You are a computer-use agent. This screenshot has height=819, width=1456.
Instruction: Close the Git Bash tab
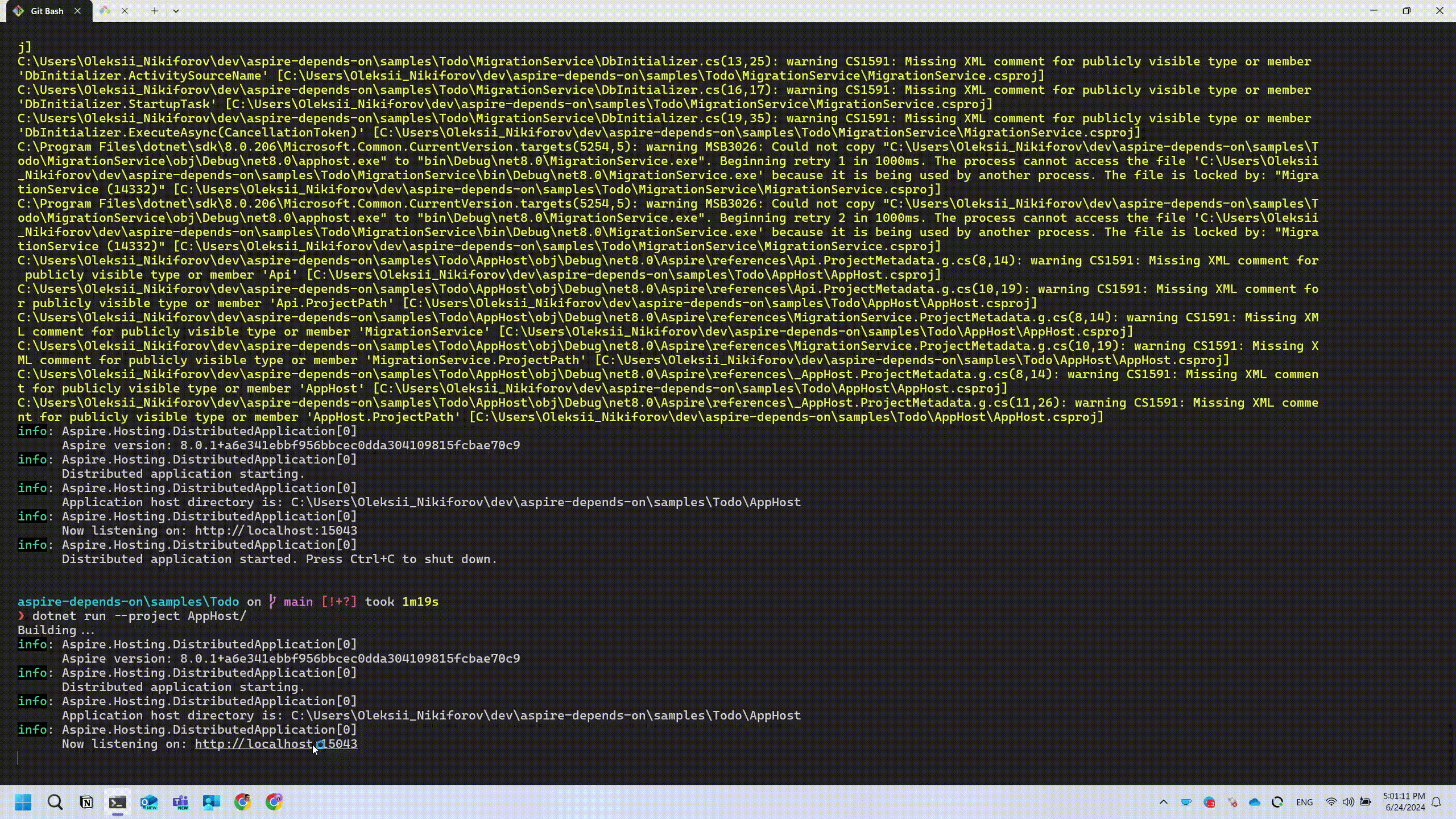[x=77, y=11]
